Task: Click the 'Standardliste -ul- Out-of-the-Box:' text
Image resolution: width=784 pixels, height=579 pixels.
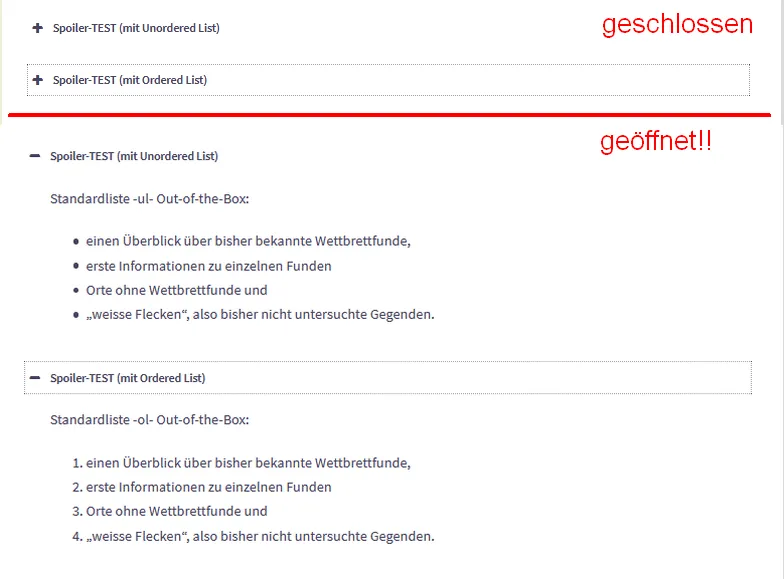Action: point(150,199)
